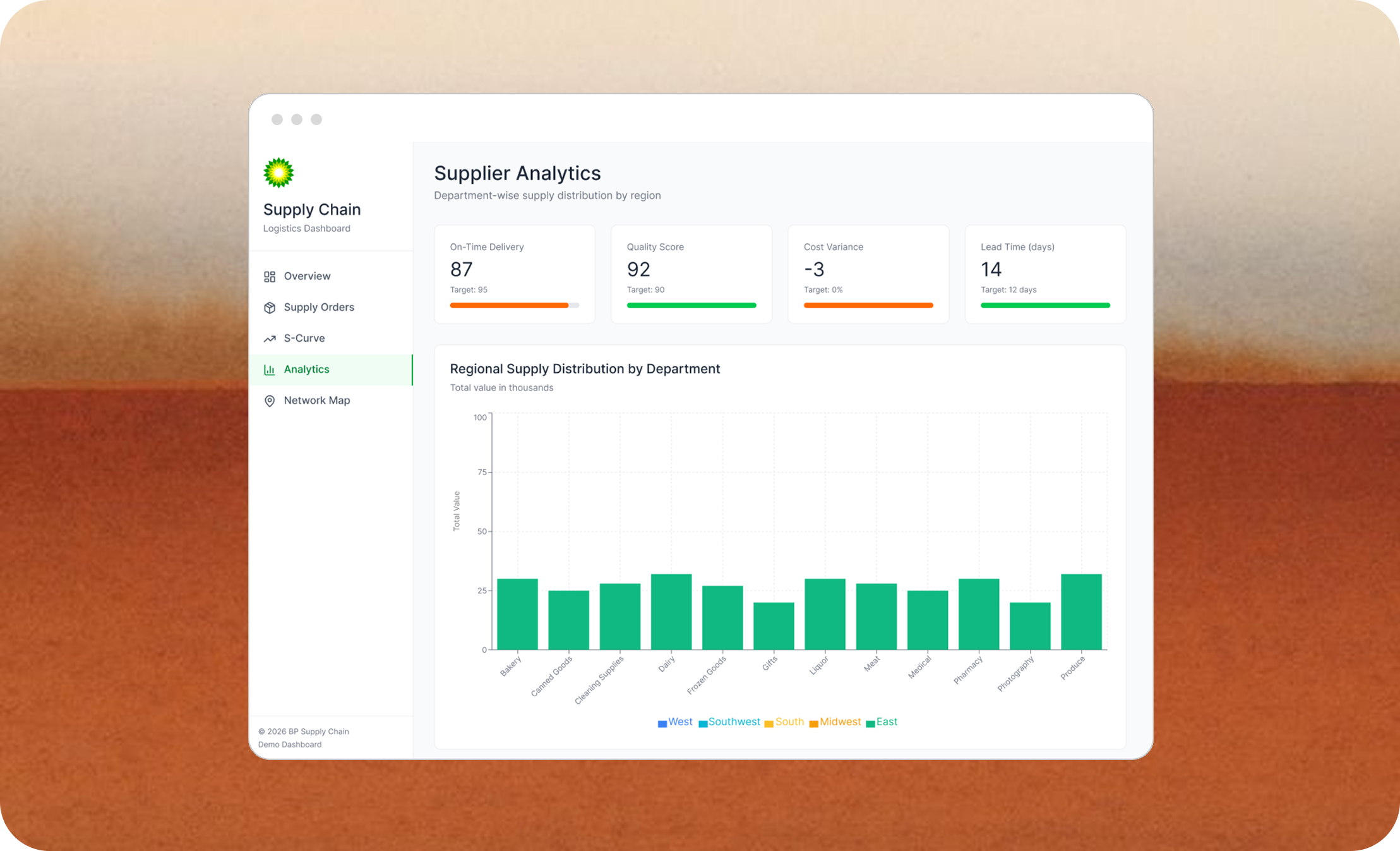Click the Lead Time green progress bar
This screenshot has height=851, width=1400.
[x=1044, y=305]
